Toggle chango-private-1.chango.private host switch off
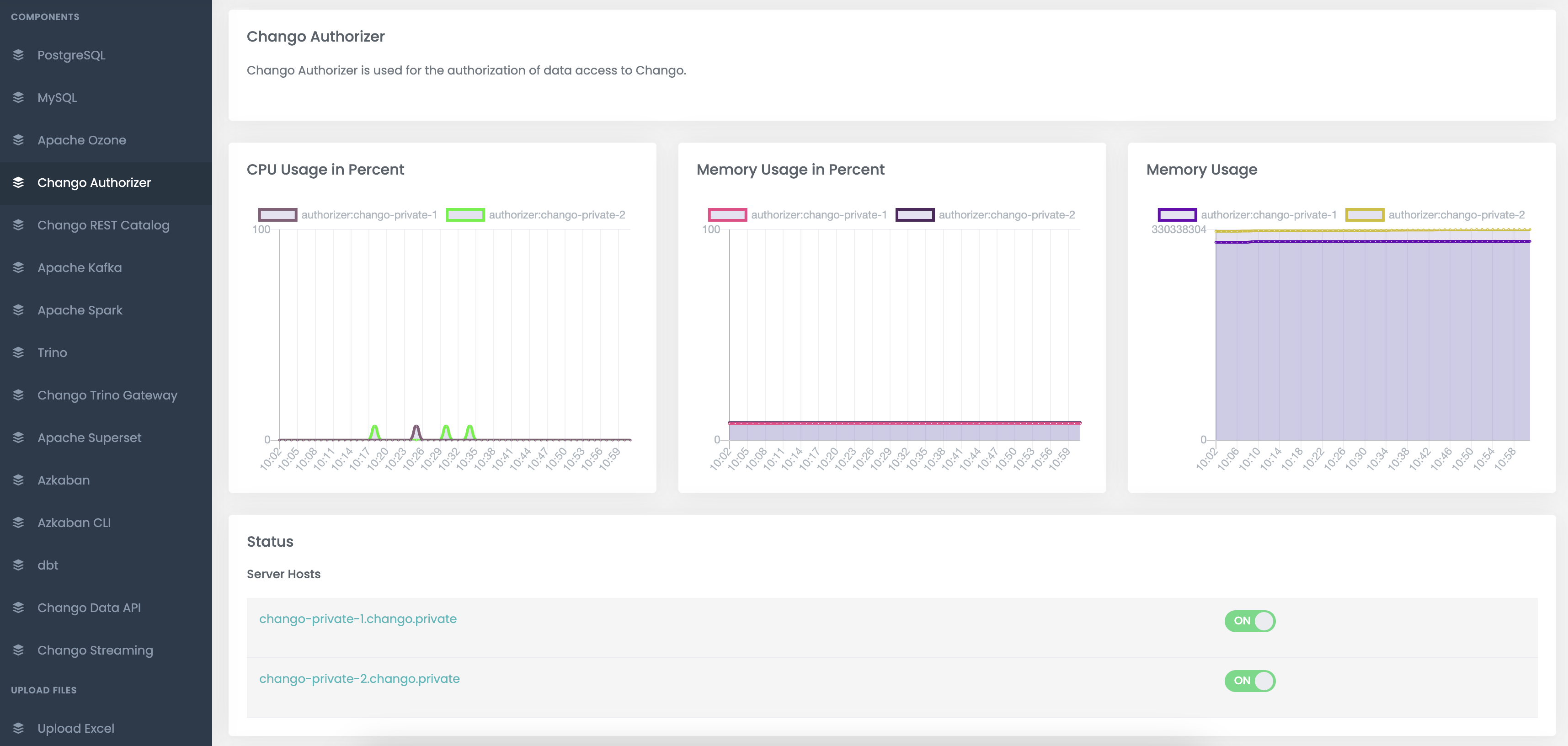Image resolution: width=1568 pixels, height=746 pixels. [x=1250, y=621]
